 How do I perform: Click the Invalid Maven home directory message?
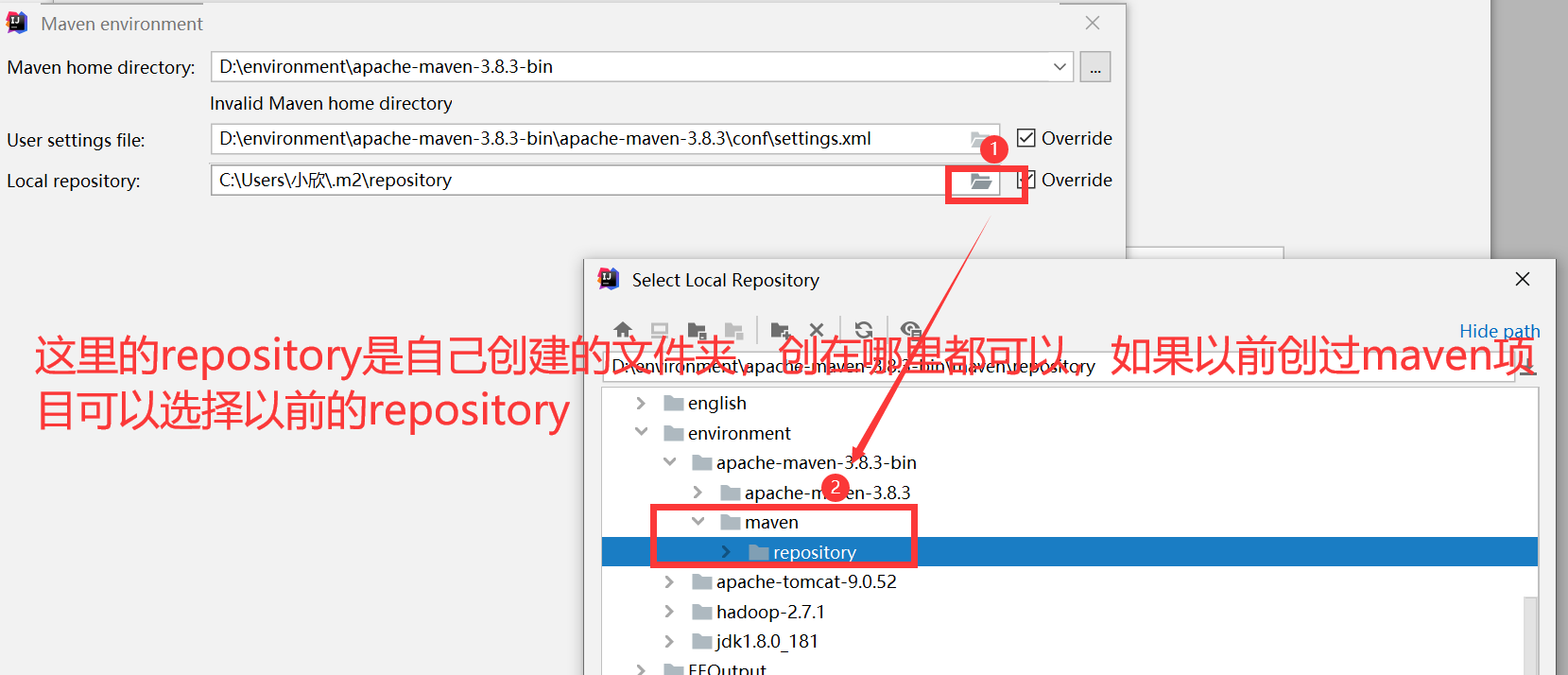click(331, 103)
